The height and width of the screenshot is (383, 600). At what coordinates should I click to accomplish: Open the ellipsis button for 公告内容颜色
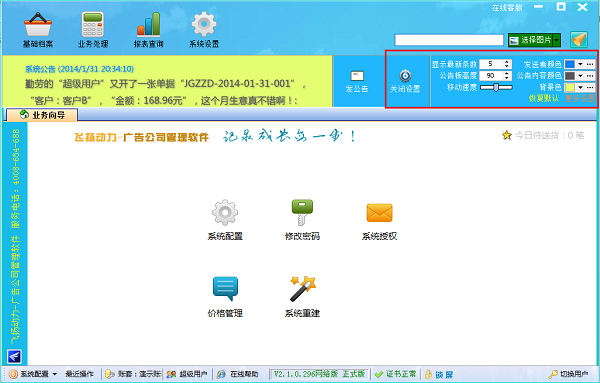pyautogui.click(x=590, y=76)
